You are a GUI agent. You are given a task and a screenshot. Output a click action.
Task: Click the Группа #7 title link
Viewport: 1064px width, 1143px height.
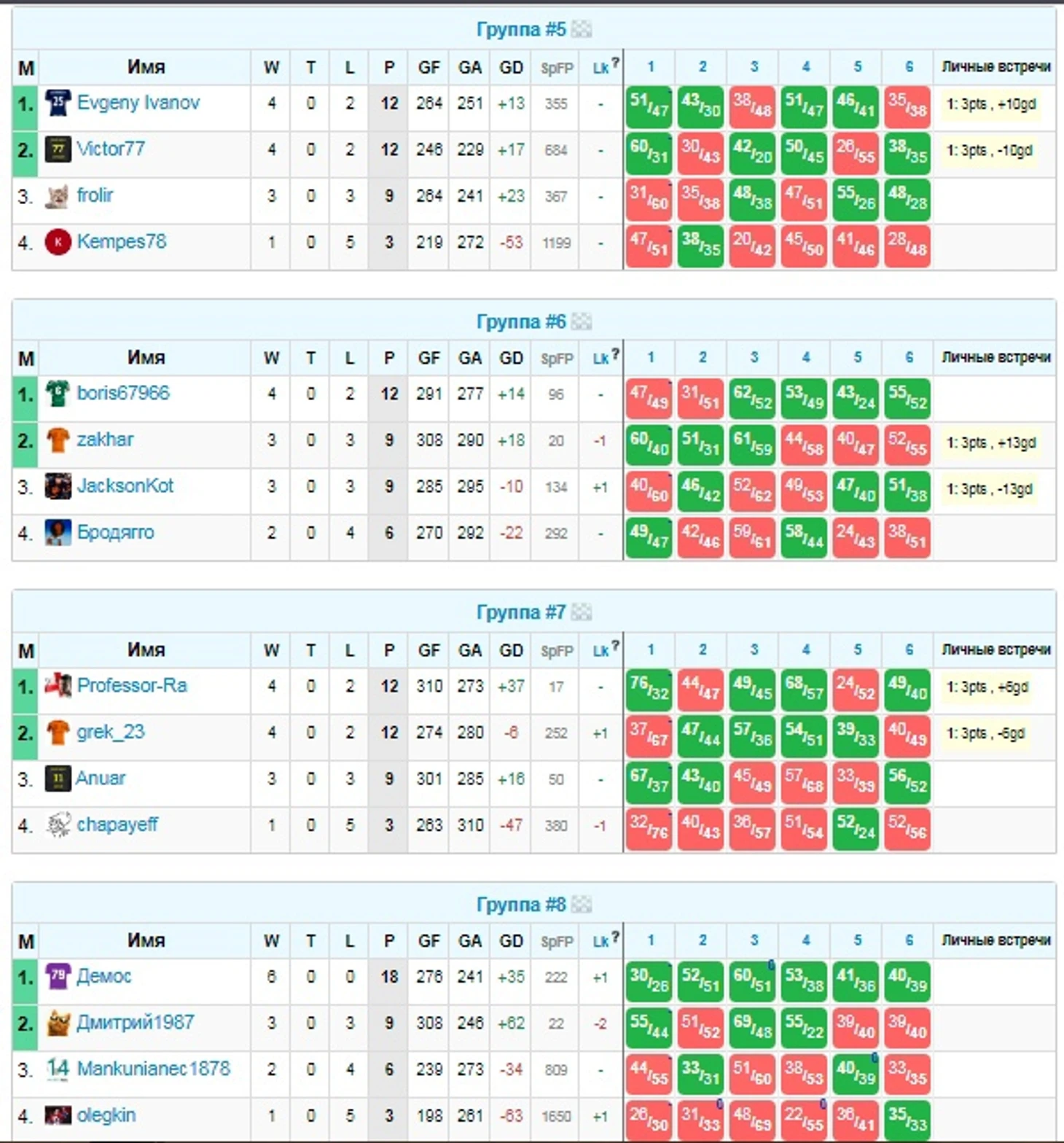point(520,612)
